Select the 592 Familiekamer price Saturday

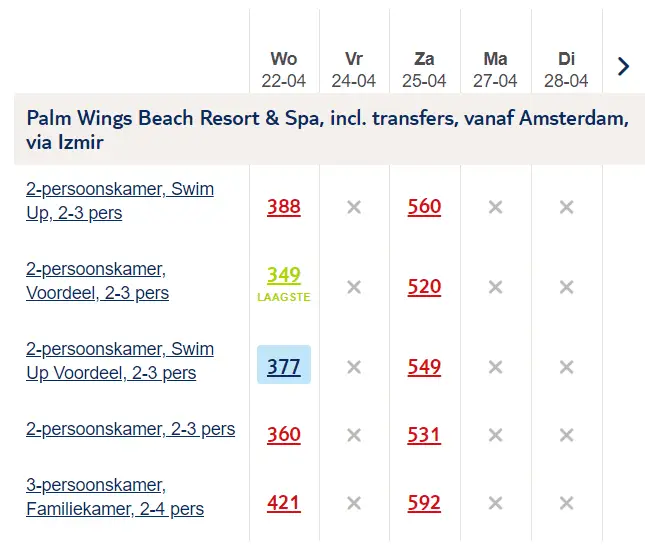pos(424,503)
